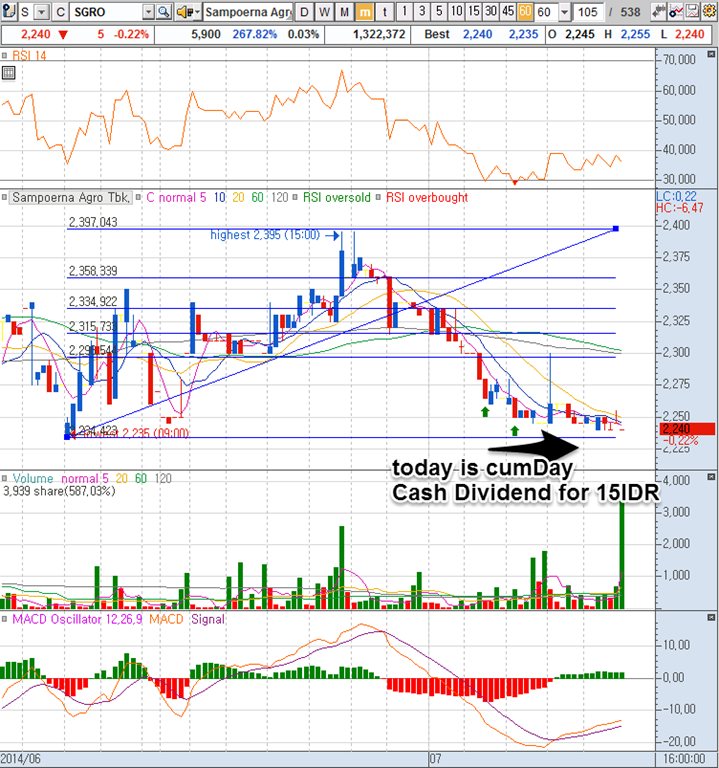The image size is (719, 768).
Task: Click the 105 bar count field
Action: click(x=588, y=11)
